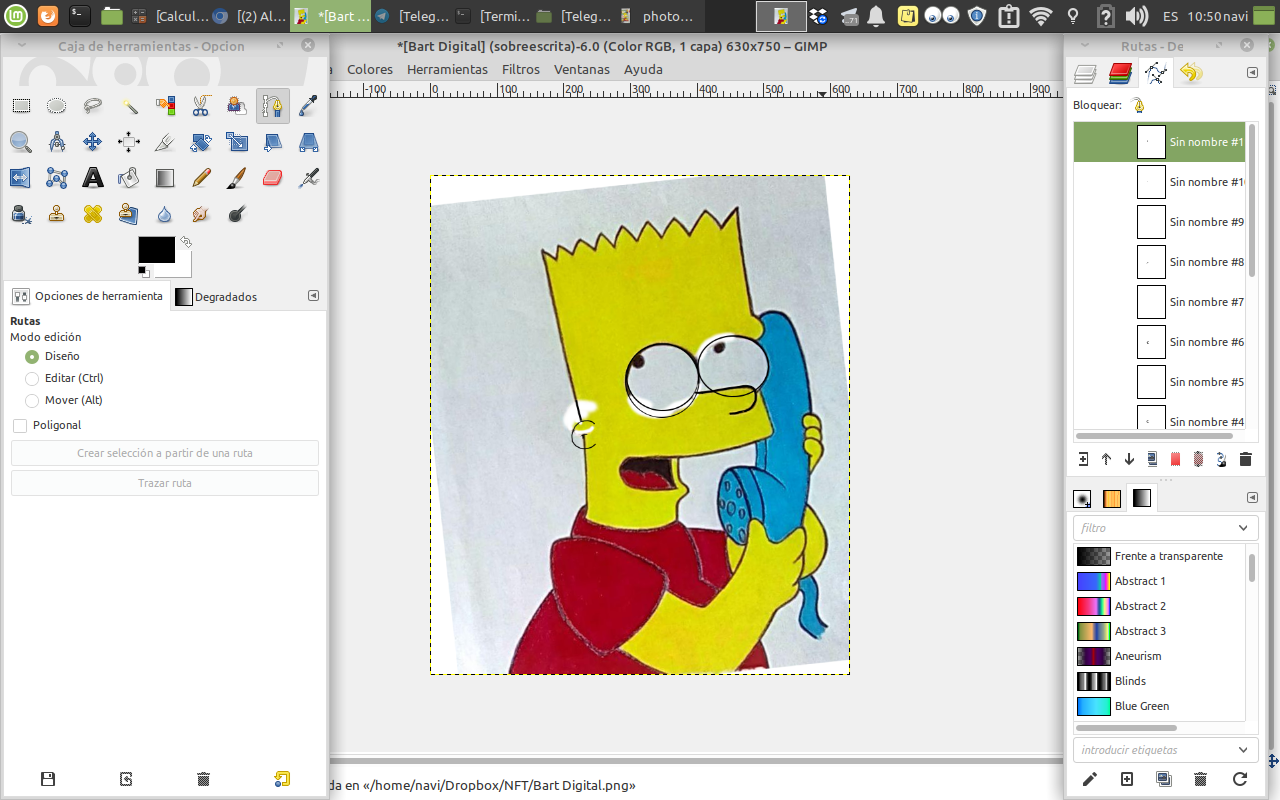The width and height of the screenshot is (1280, 800).
Task: Select the Blue Green gradient
Action: click(1161, 706)
